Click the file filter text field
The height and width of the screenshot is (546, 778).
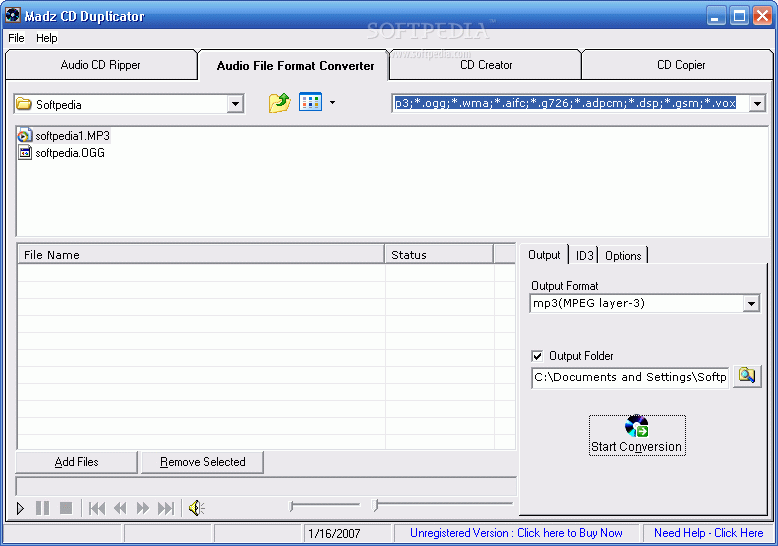click(x=570, y=103)
